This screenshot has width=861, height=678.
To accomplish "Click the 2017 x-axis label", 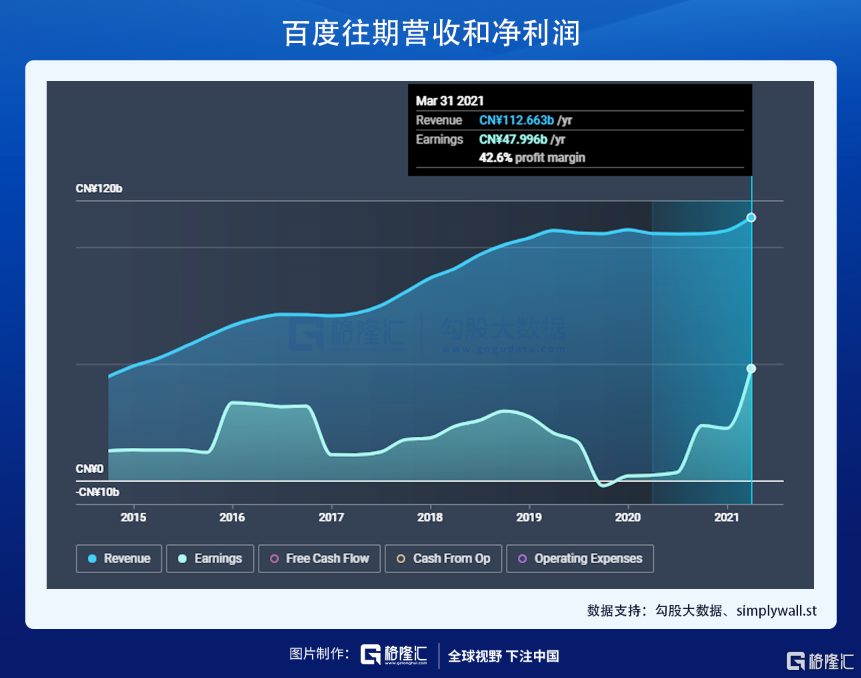I will (x=331, y=517).
